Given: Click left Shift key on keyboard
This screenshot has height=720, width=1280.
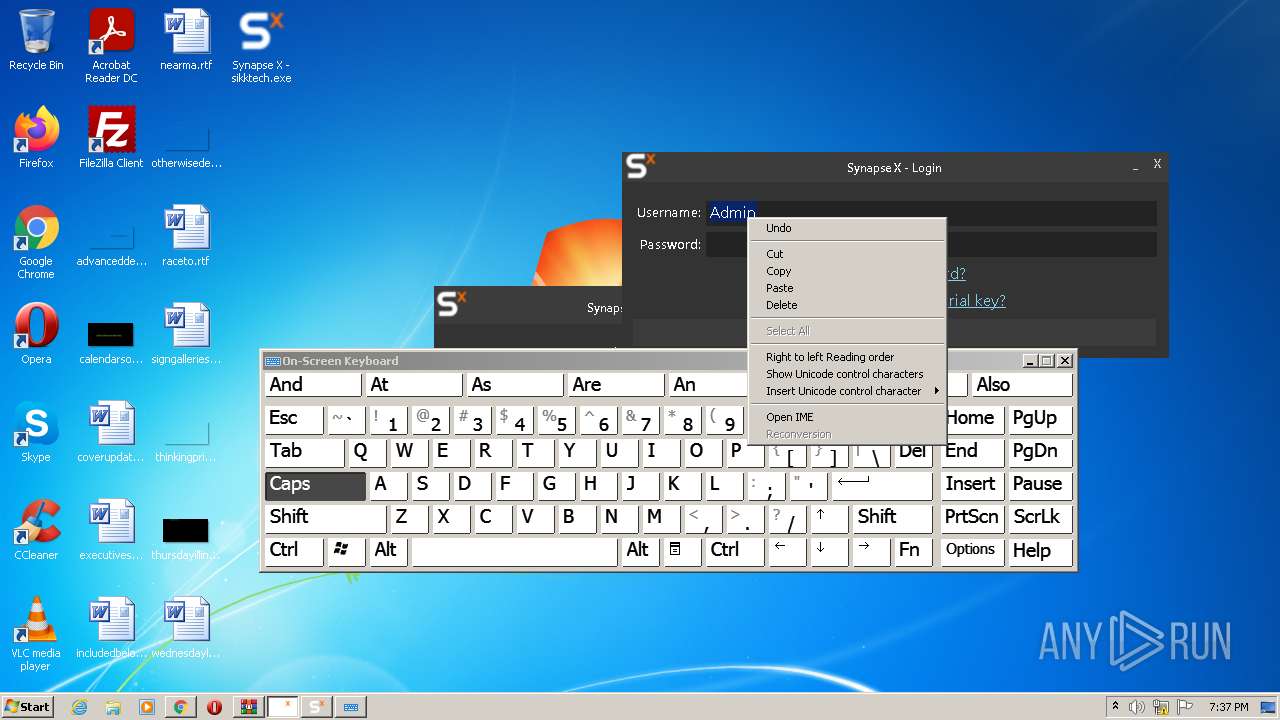Looking at the screenshot, I should (325, 518).
